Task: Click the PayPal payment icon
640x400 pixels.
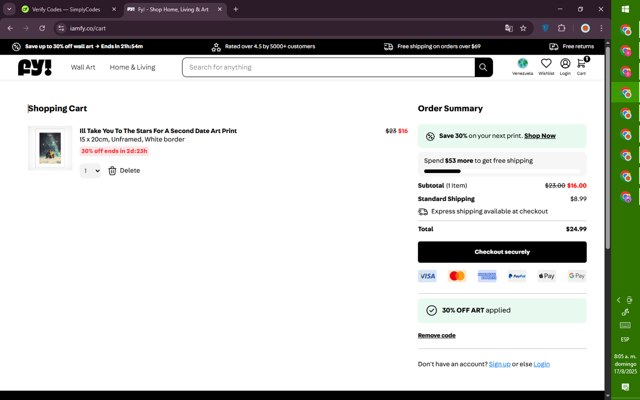Action: coord(517,276)
